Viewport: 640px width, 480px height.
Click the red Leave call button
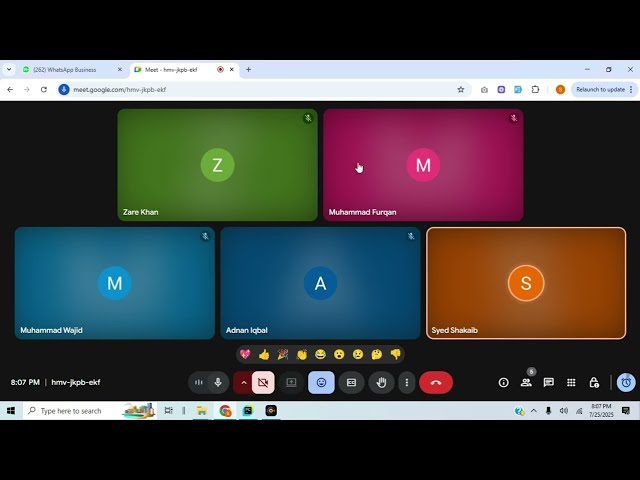(435, 382)
